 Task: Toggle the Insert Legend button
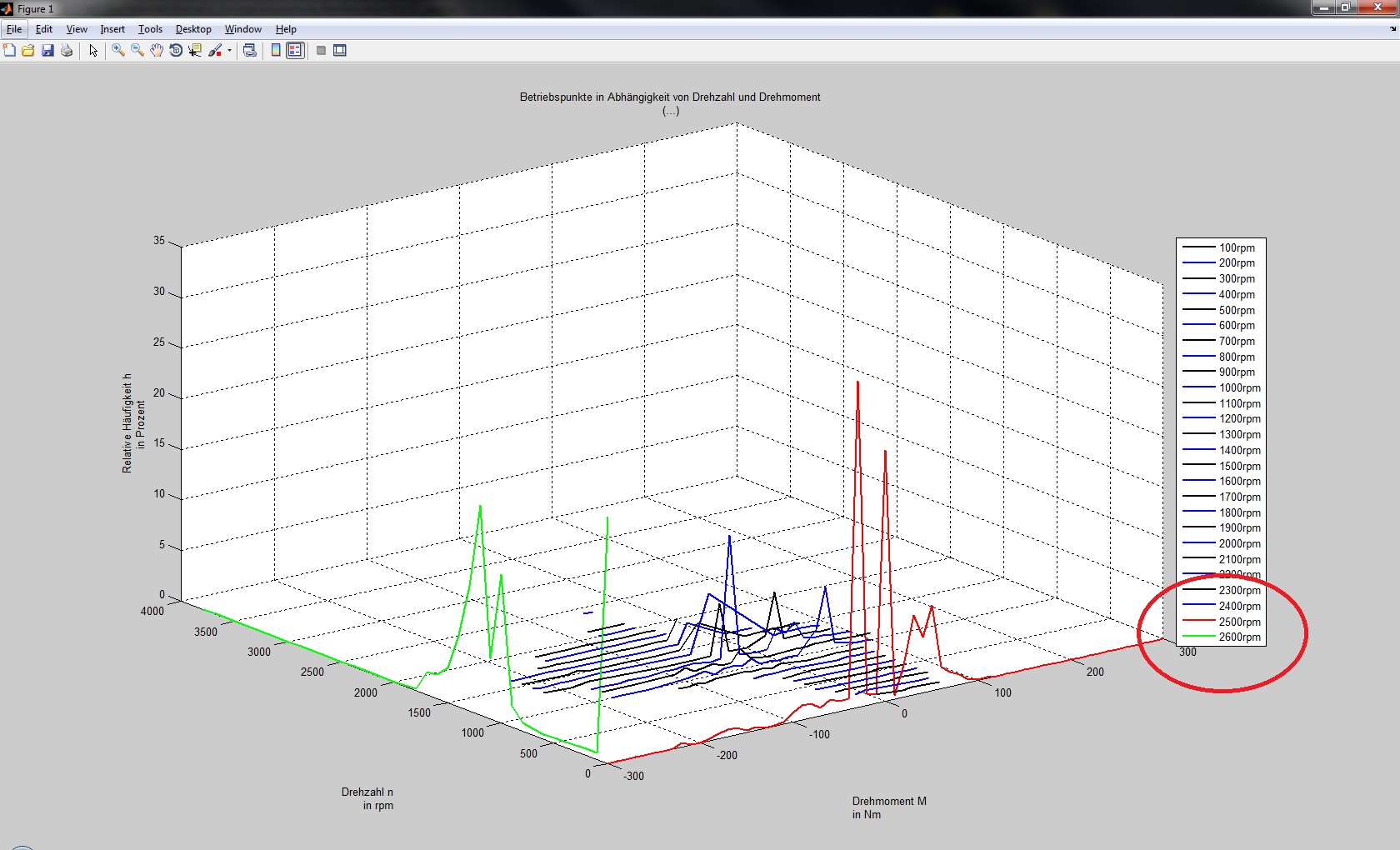[x=295, y=51]
